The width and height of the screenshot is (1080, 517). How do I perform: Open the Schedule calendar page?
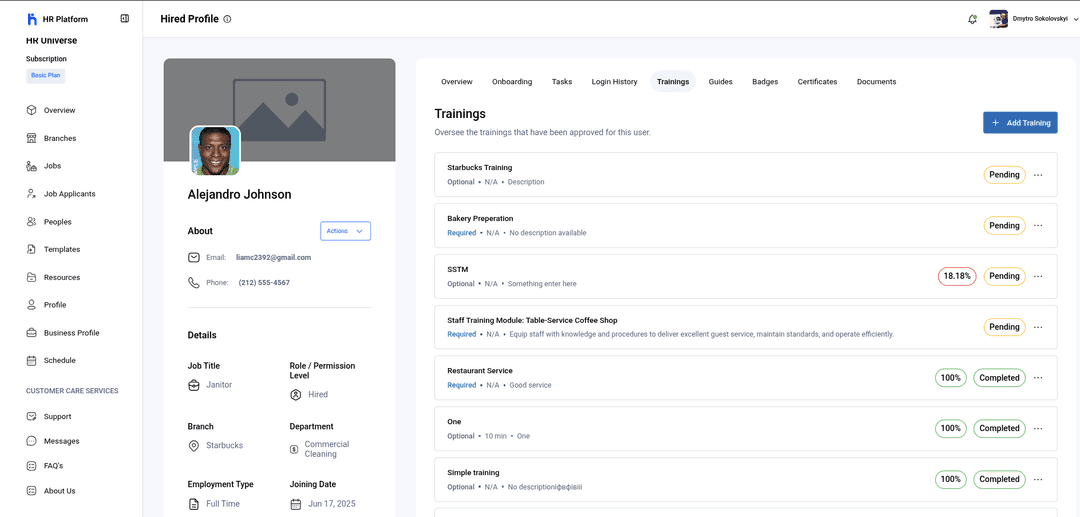tap(59, 360)
